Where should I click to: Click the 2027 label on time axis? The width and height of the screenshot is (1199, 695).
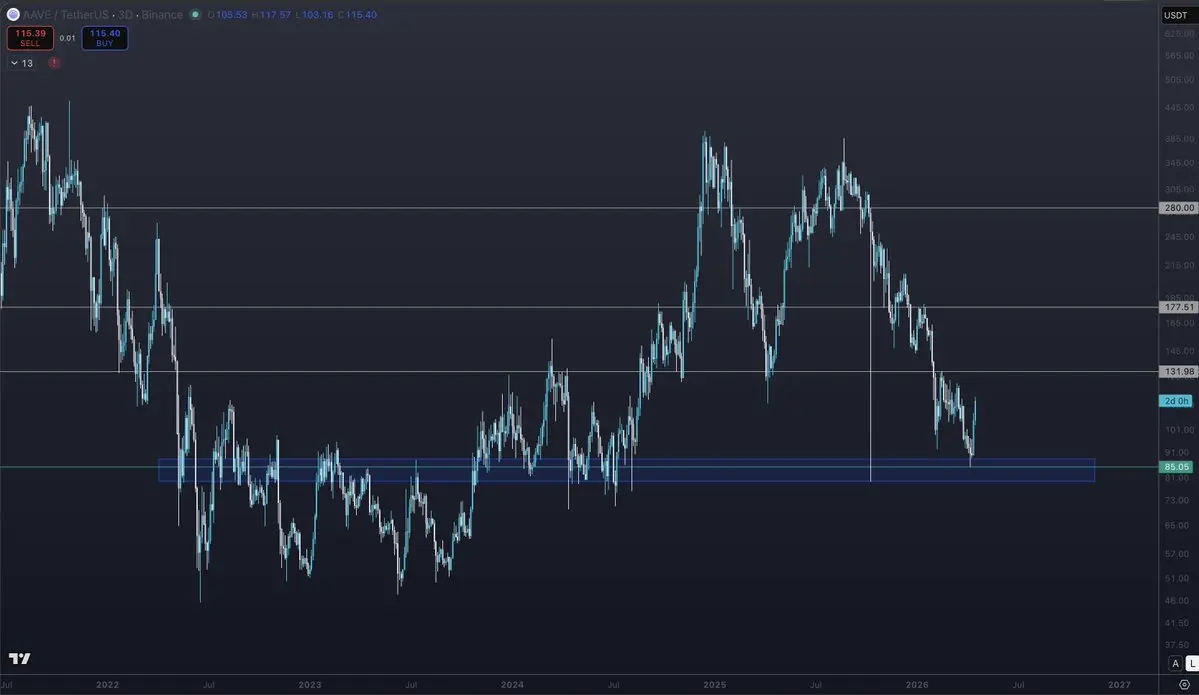(x=1119, y=685)
